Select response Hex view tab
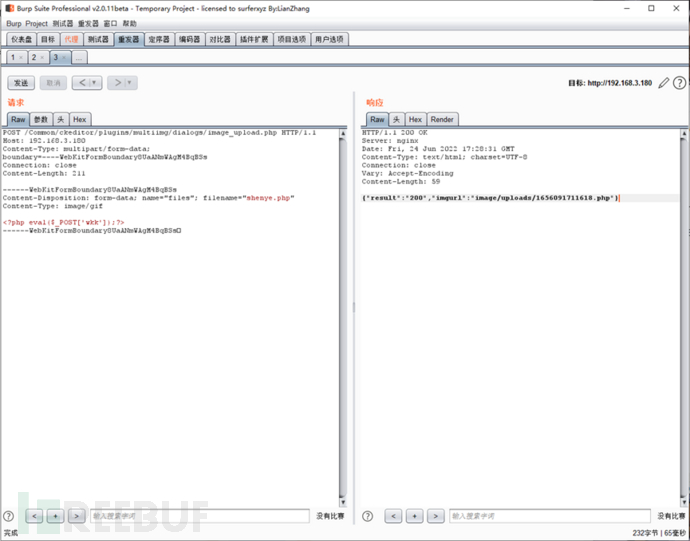690x541 pixels. click(x=415, y=119)
